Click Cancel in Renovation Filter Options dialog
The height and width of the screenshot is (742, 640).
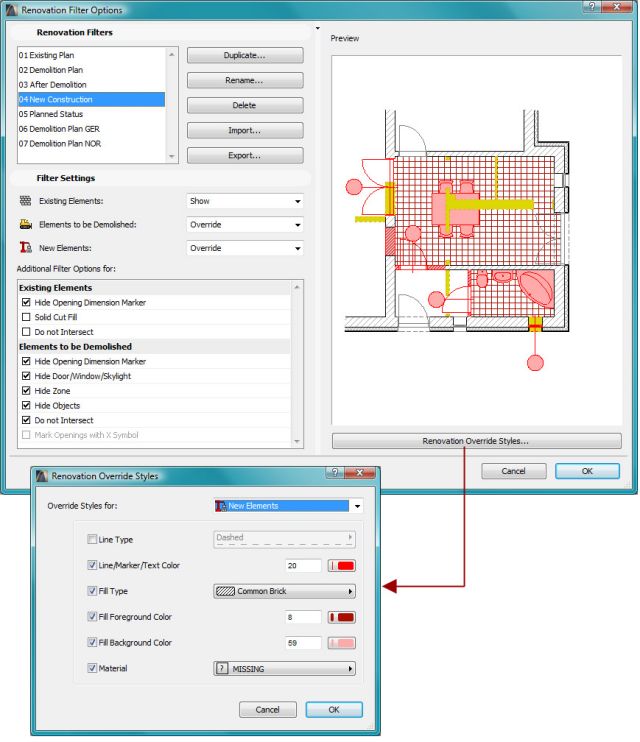[x=514, y=471]
